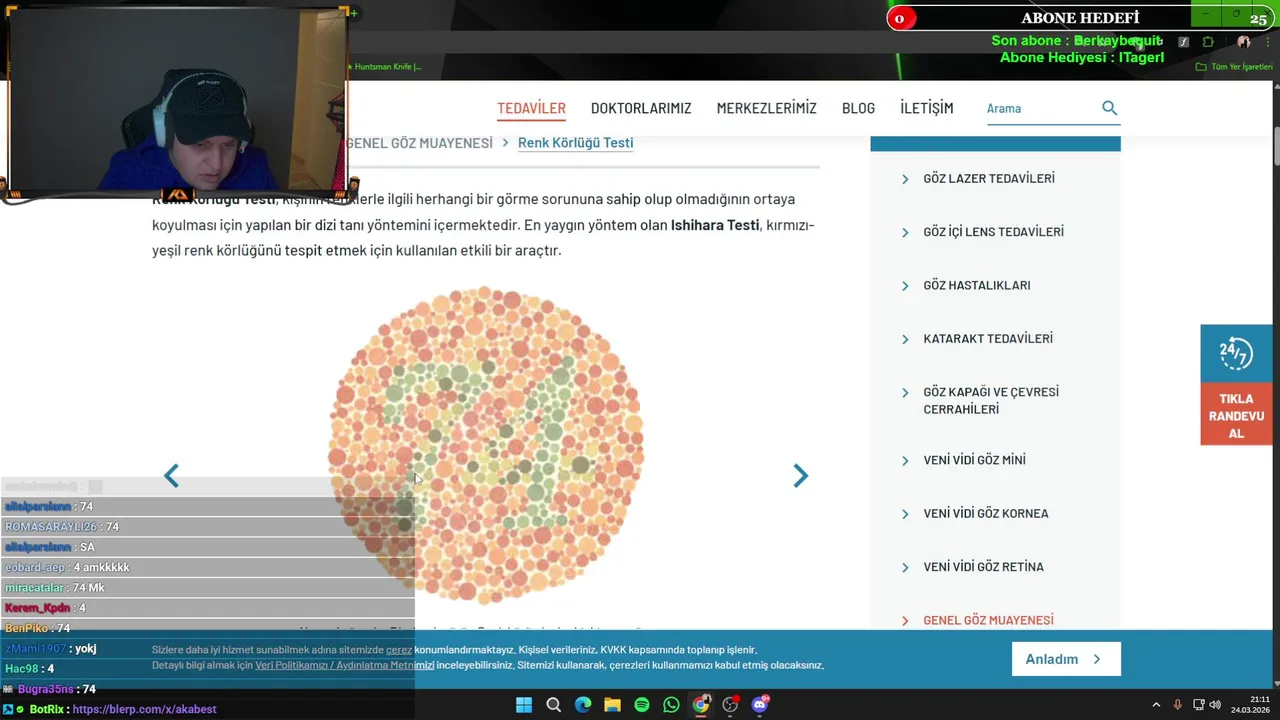Open VENI VIDI GÖZ RETİNA sidebar link
Screen dimensions: 1280x720
click(x=983, y=566)
